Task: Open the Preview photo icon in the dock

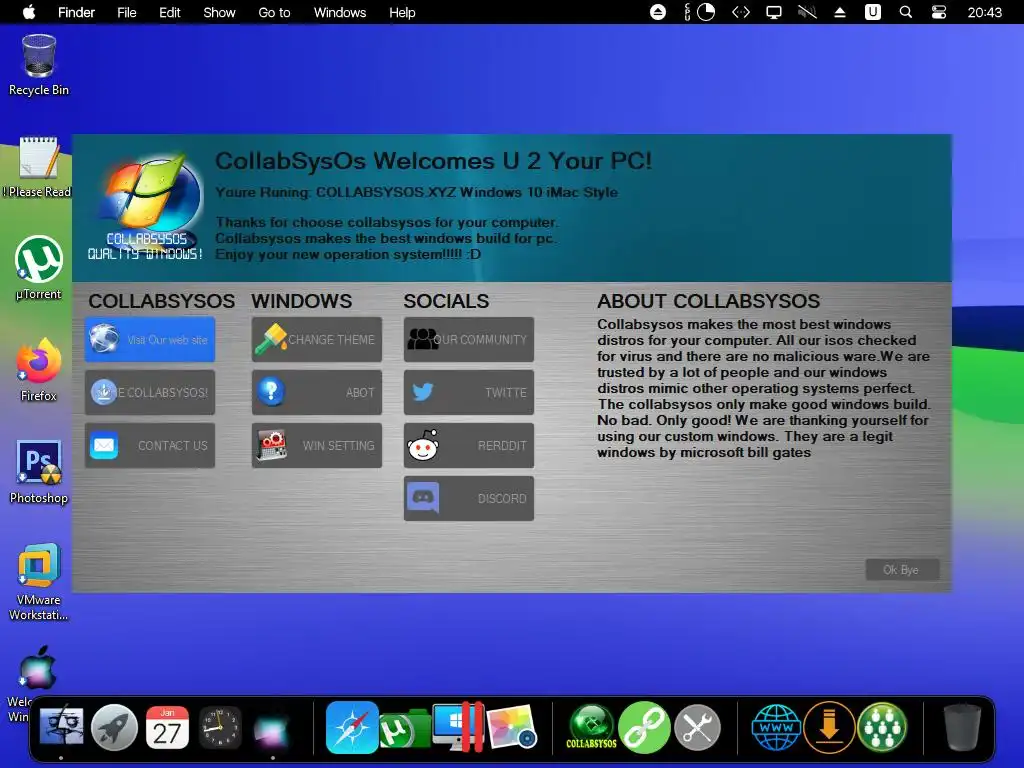Action: pos(511,727)
